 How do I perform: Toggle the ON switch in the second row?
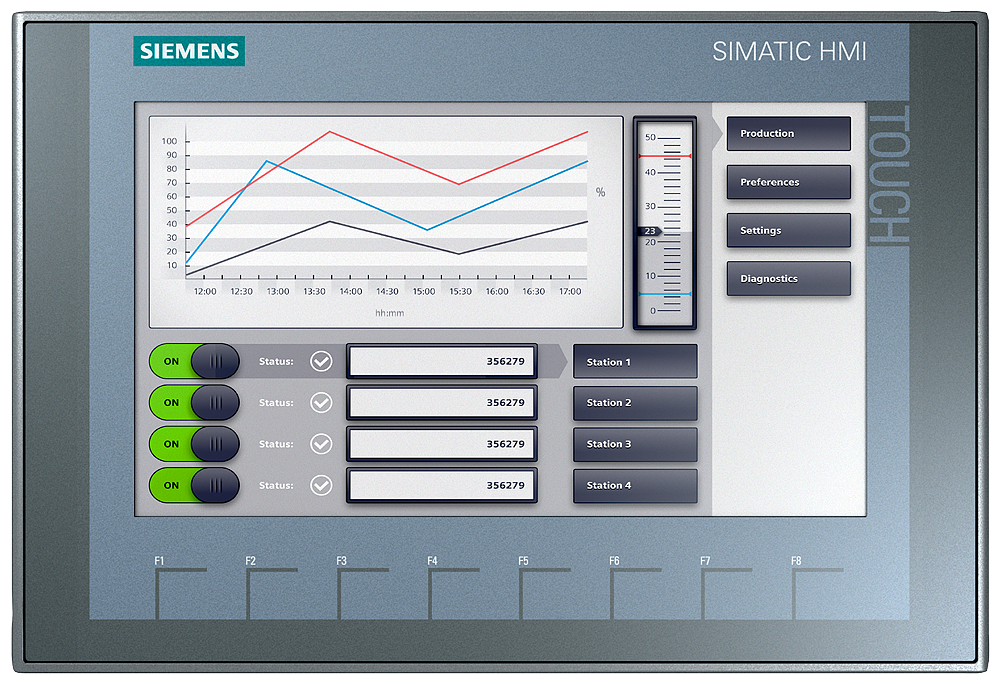(x=193, y=403)
